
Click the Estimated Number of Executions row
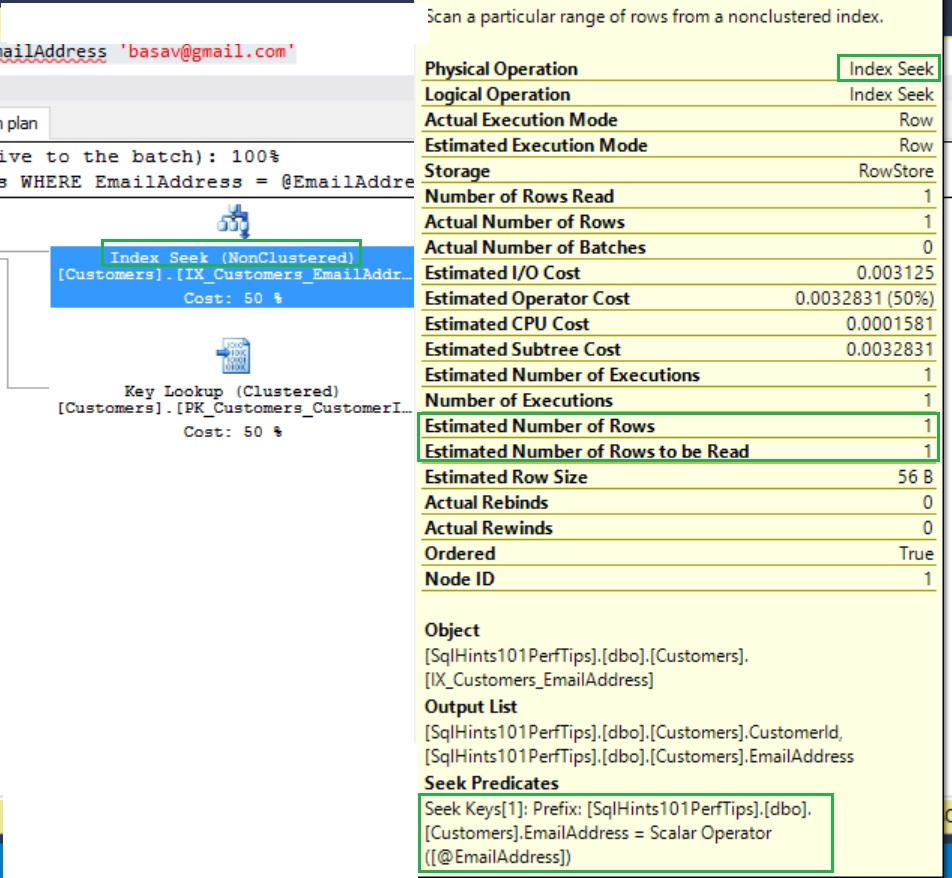[679, 375]
